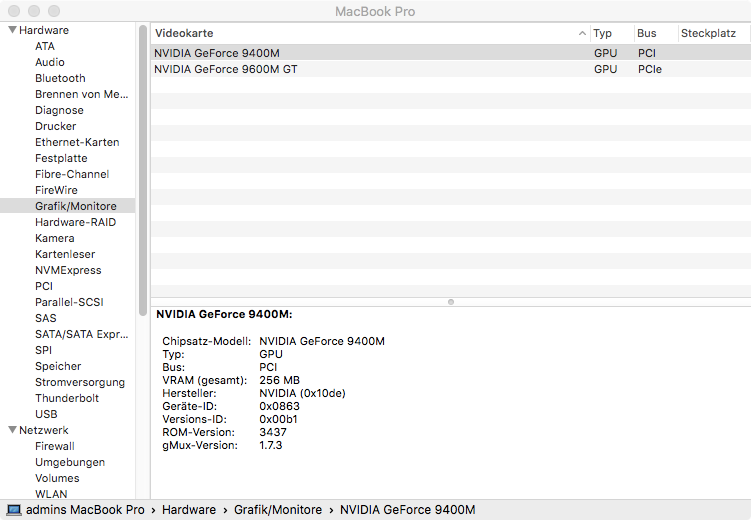Open Diagnose in the sidebar
This screenshot has height=520, width=751.
pos(59,110)
